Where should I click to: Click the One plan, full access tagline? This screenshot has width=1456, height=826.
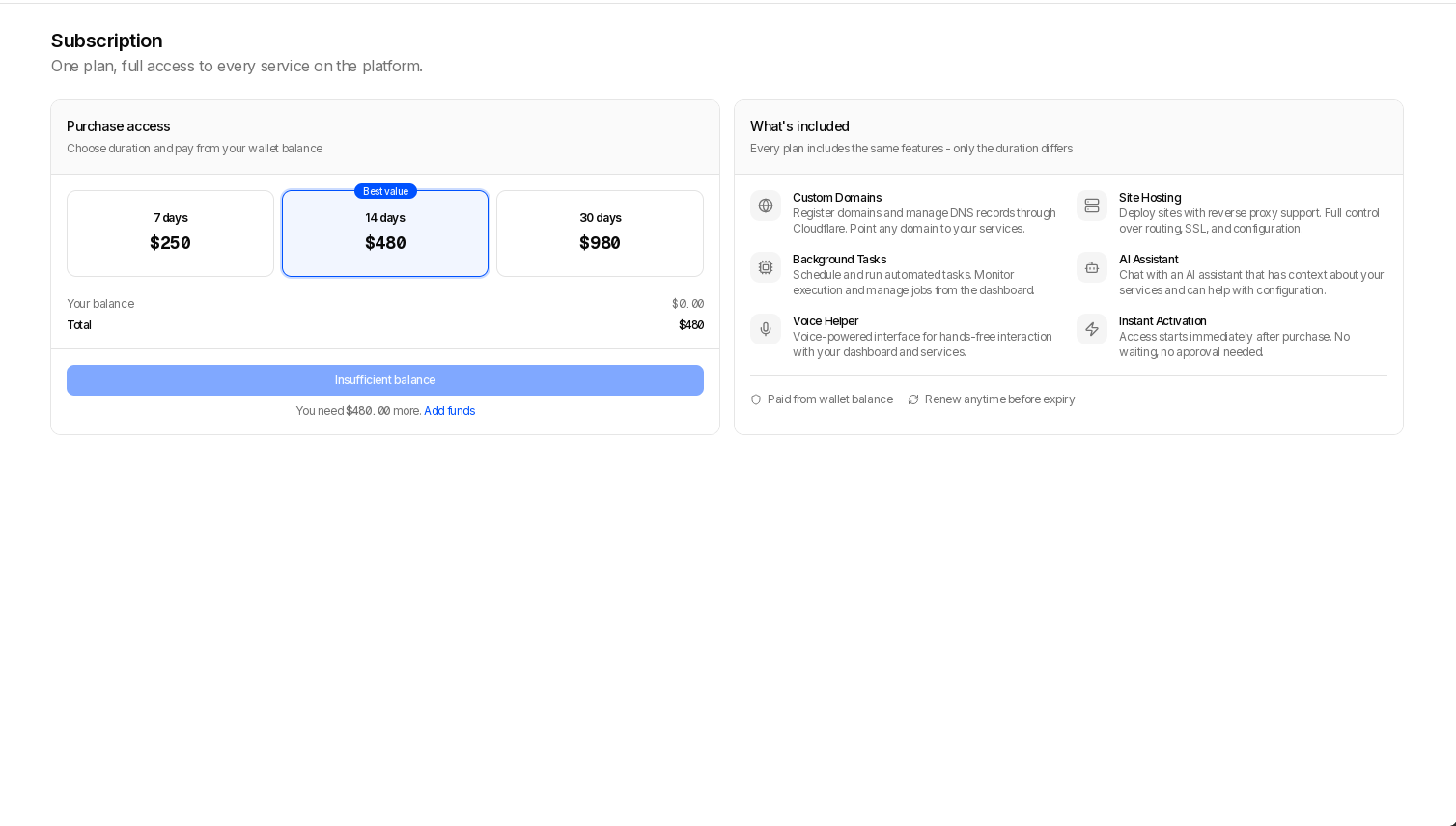pos(237,66)
